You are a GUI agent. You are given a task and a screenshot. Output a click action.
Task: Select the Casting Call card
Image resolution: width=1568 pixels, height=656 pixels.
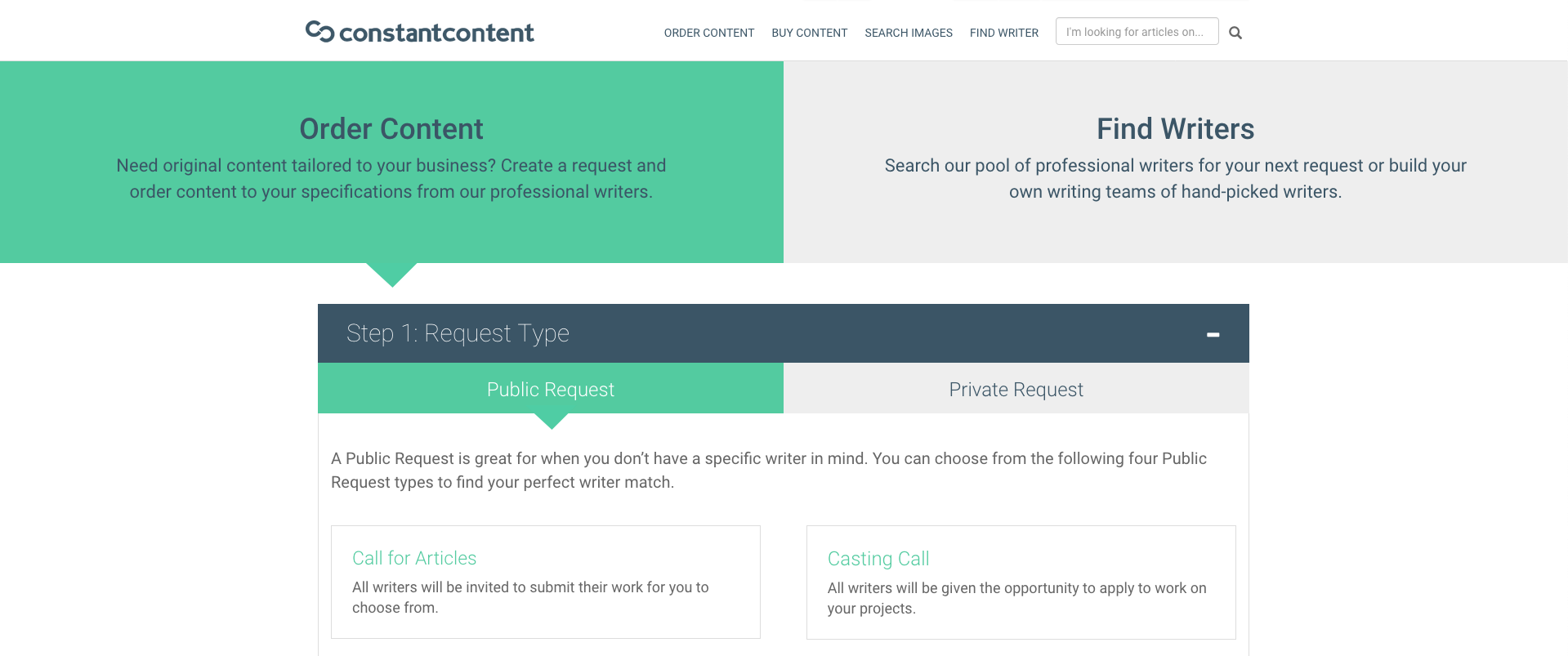point(1021,582)
